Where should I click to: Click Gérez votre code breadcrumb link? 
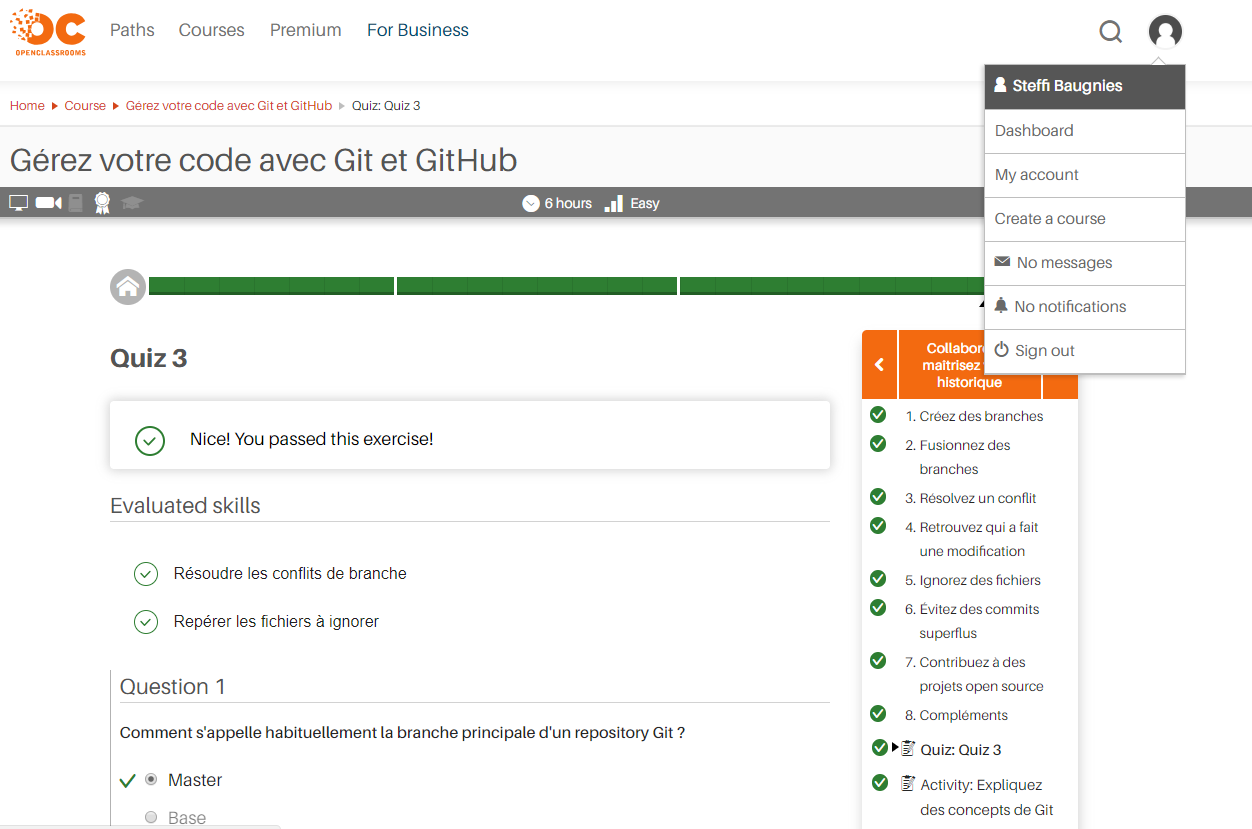click(x=229, y=105)
